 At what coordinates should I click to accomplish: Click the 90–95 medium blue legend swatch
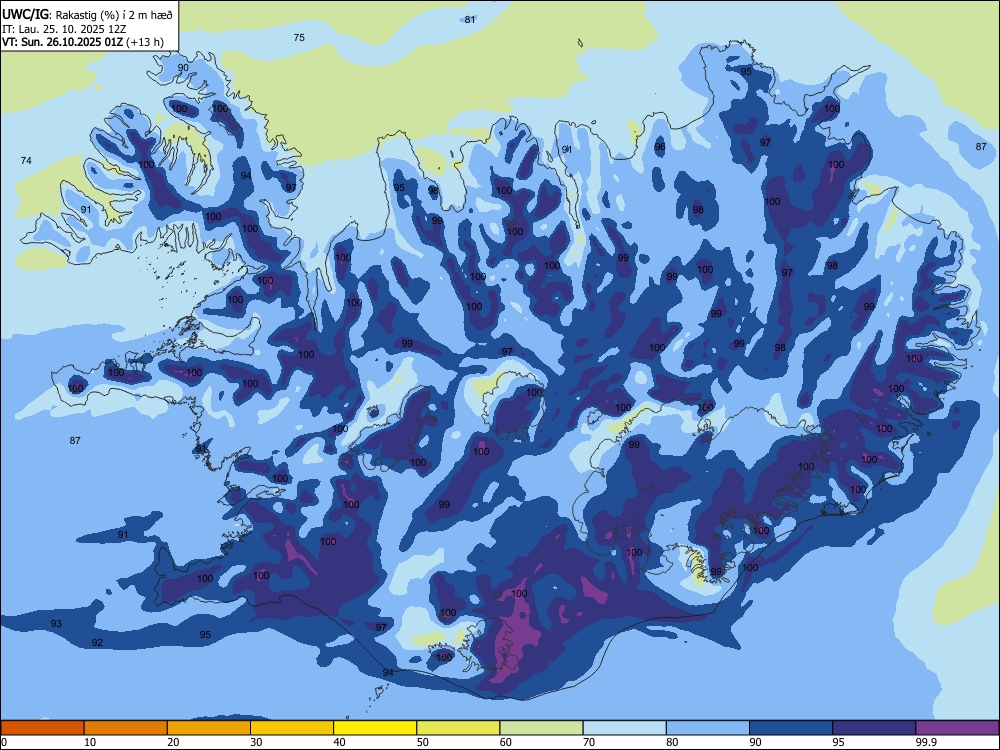pyautogui.click(x=791, y=728)
